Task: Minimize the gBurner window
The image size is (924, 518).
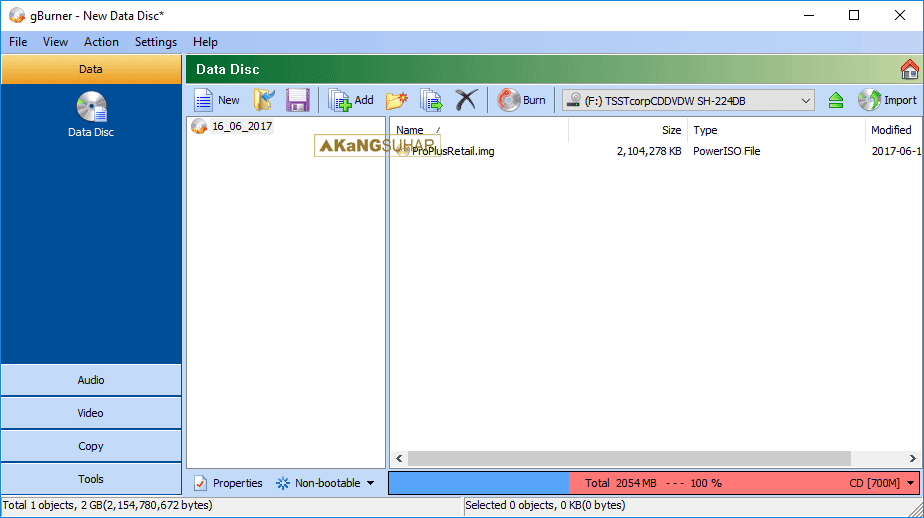Action: pos(809,15)
